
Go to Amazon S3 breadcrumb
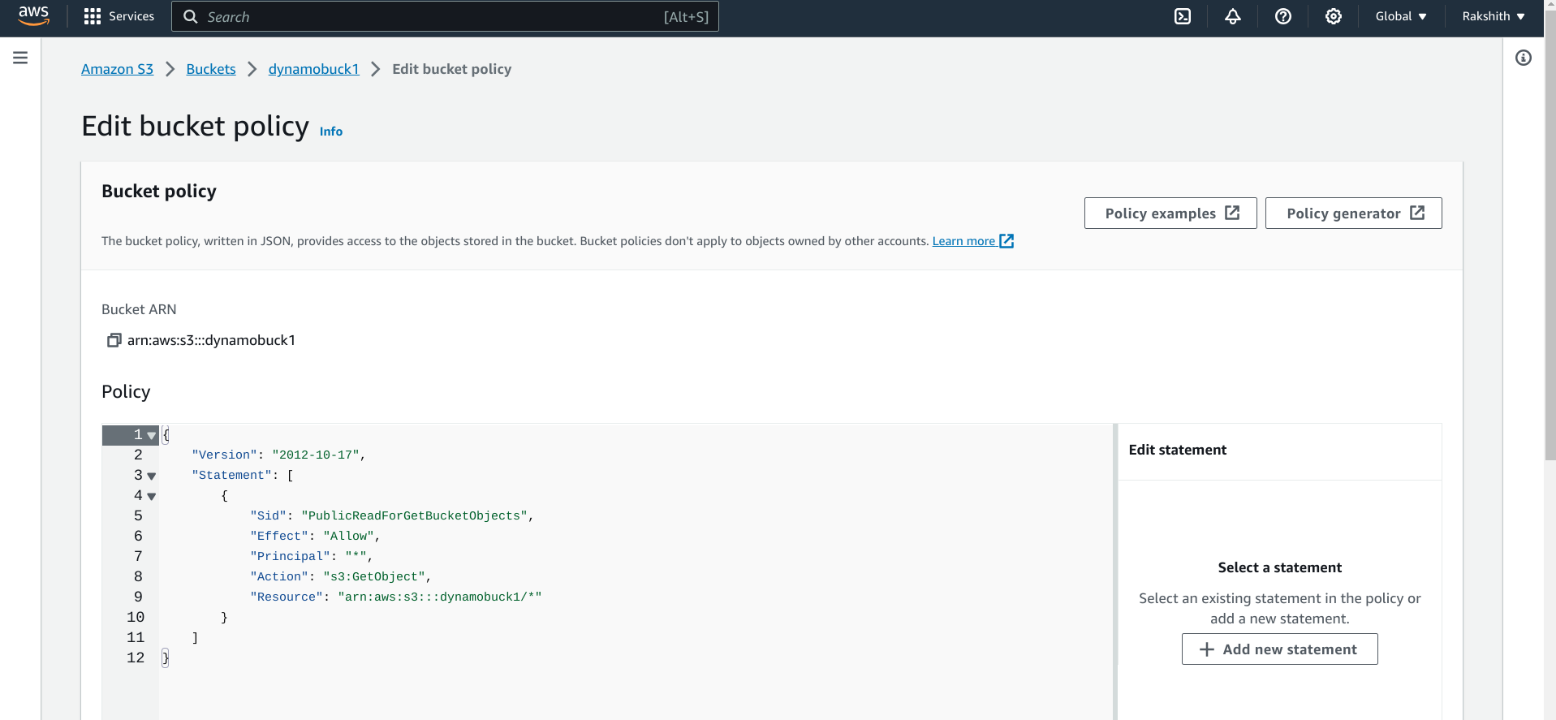[117, 69]
